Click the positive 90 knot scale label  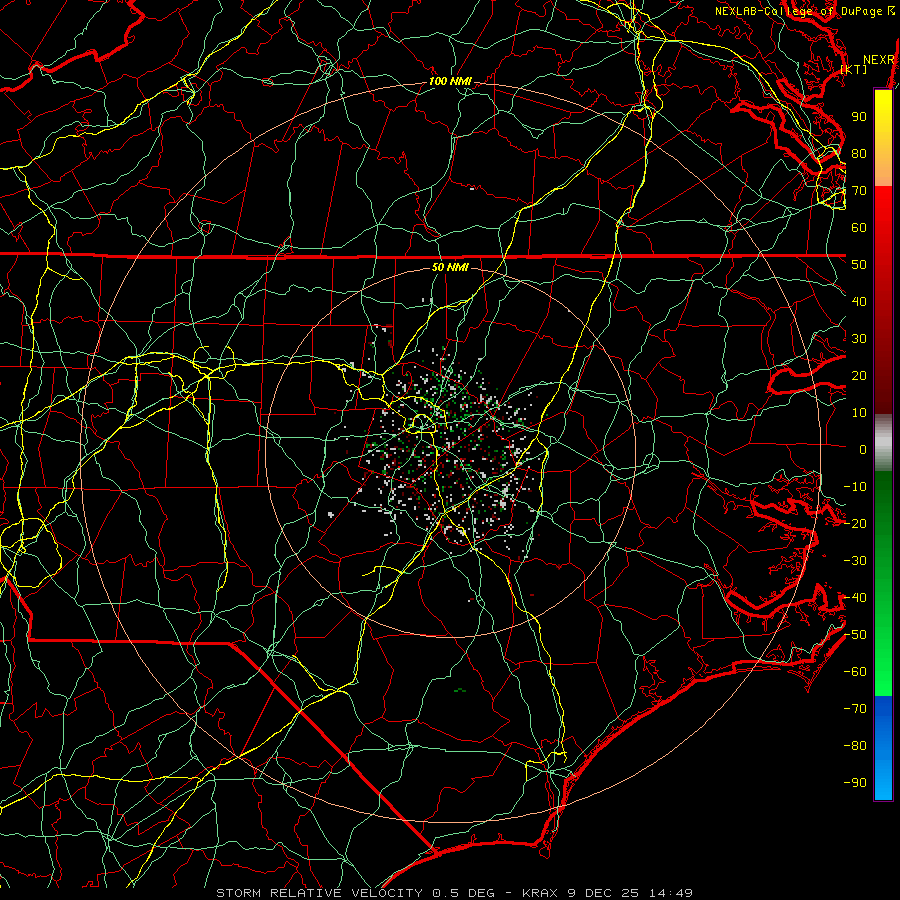859,117
